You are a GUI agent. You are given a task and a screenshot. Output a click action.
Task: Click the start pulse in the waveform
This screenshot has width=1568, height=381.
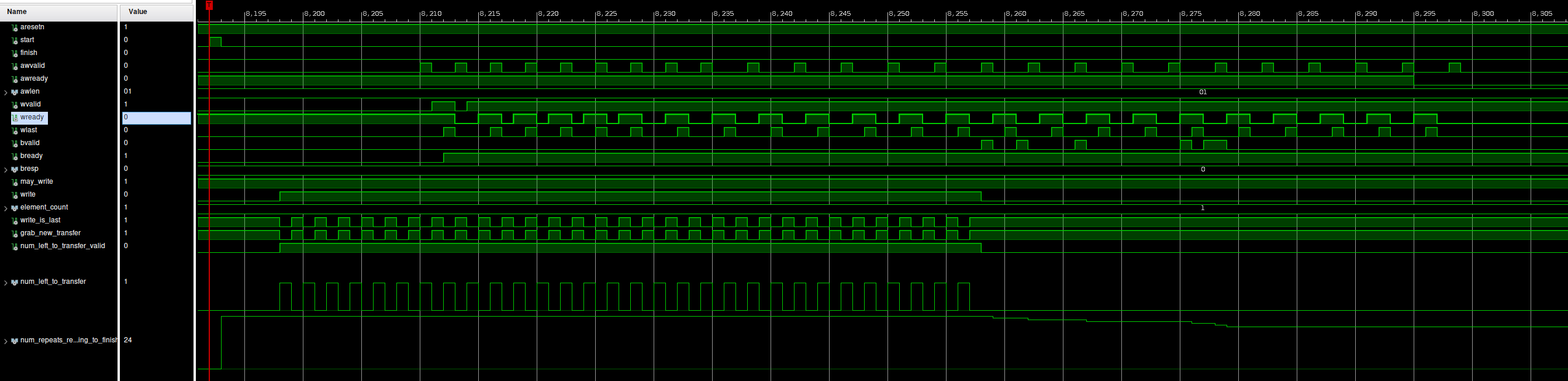216,42
